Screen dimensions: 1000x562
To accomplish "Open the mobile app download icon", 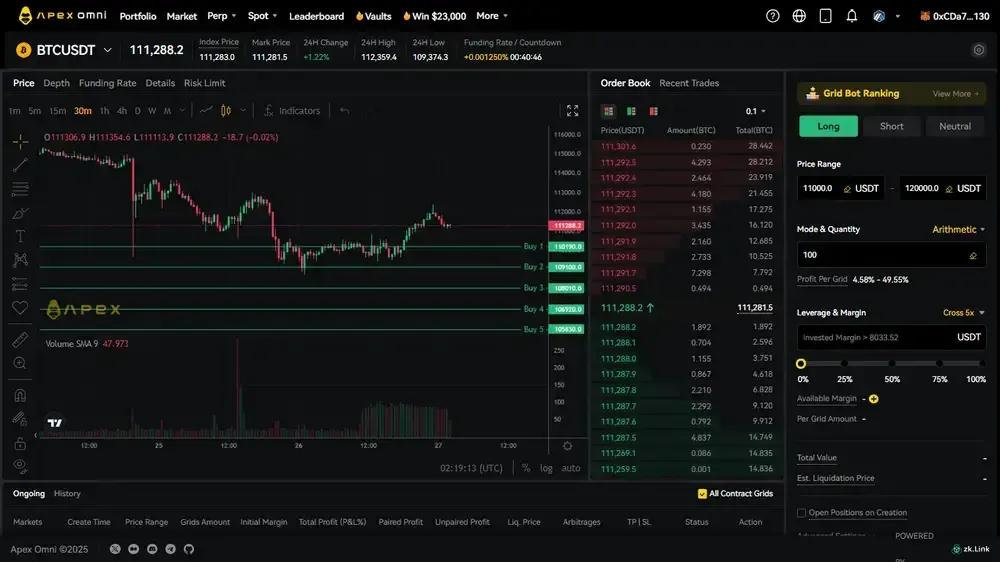I will 825,16.
